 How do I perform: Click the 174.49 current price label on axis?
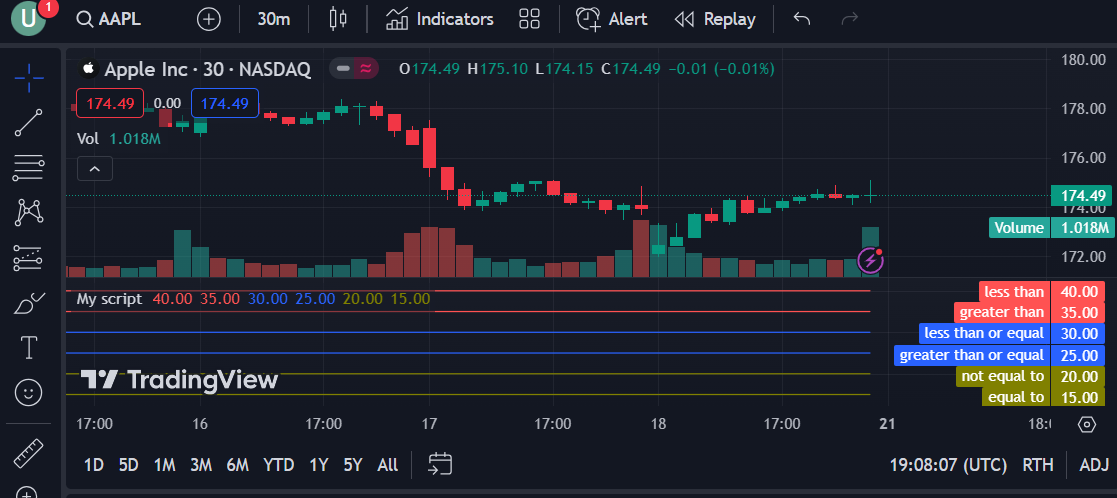(1082, 195)
